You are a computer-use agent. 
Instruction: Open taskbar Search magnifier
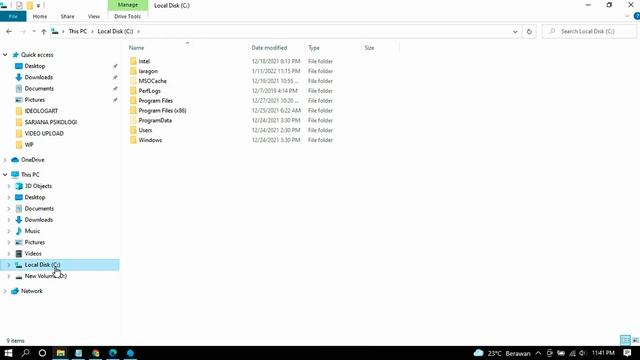[x=25, y=353]
